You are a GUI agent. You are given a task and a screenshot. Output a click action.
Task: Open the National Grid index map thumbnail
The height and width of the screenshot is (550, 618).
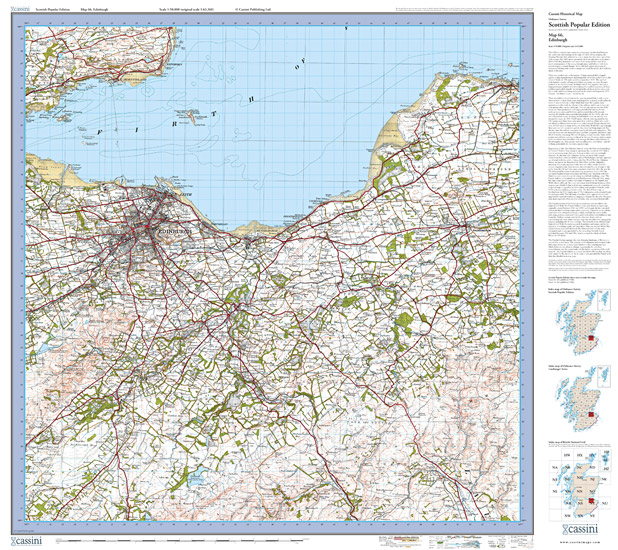[x=580, y=482]
